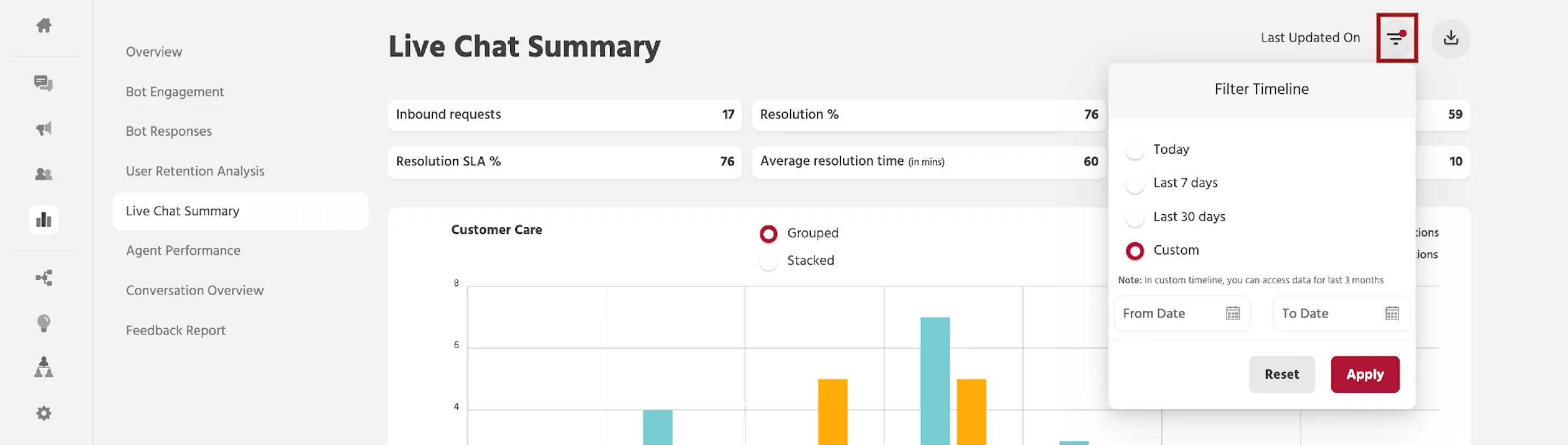
Task: Click the Last Updated On label
Action: [x=1310, y=38]
